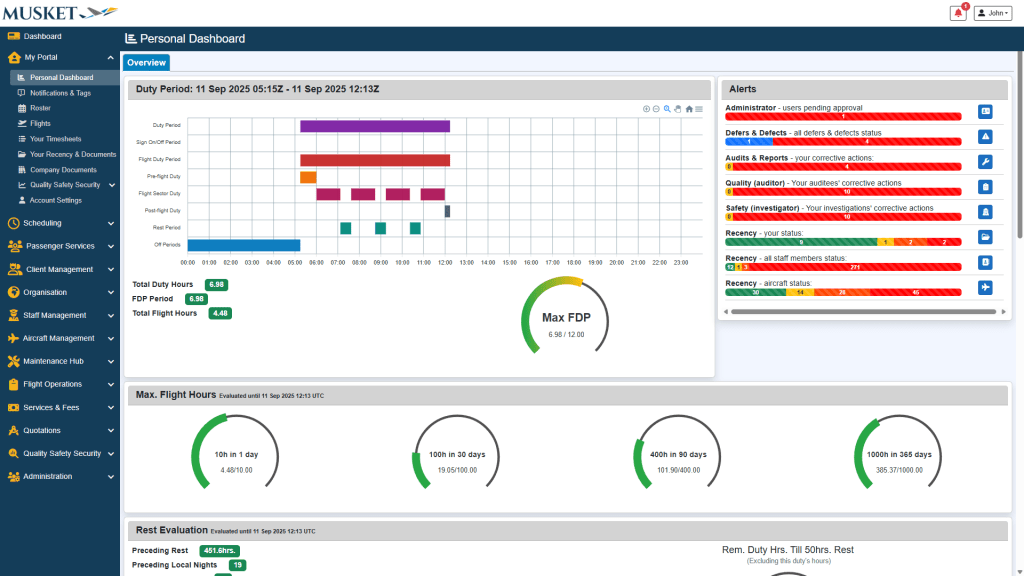Reset chart zoom with home icon
The width and height of the screenshot is (1024, 576).
pyautogui.click(x=689, y=108)
